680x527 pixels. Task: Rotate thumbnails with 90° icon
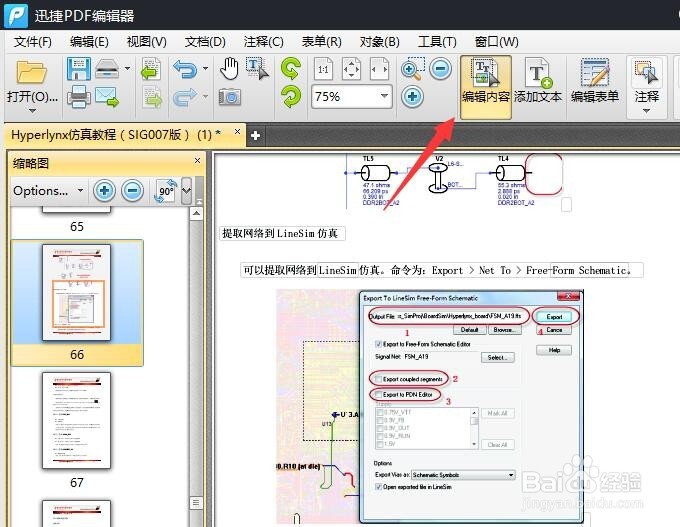click(x=166, y=190)
